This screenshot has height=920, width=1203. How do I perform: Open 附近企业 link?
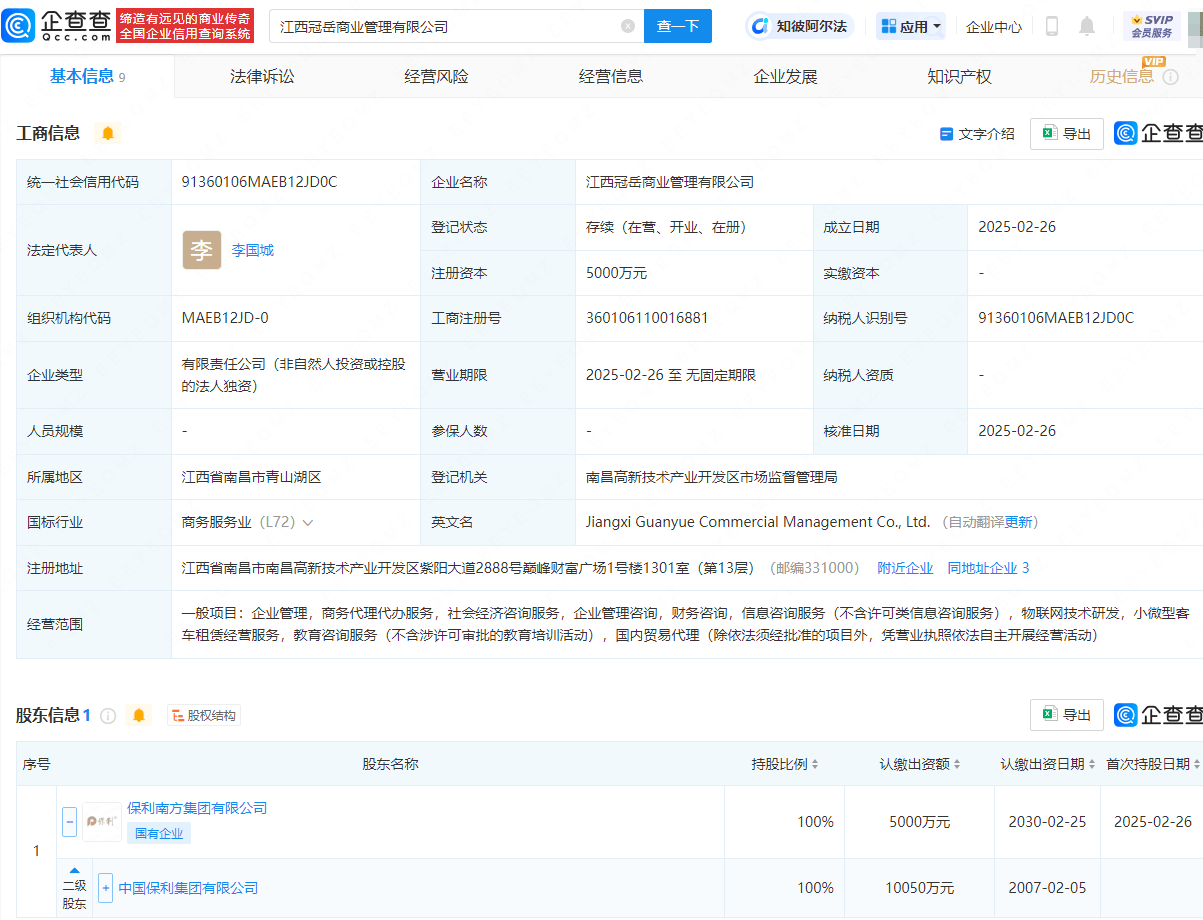point(905,568)
